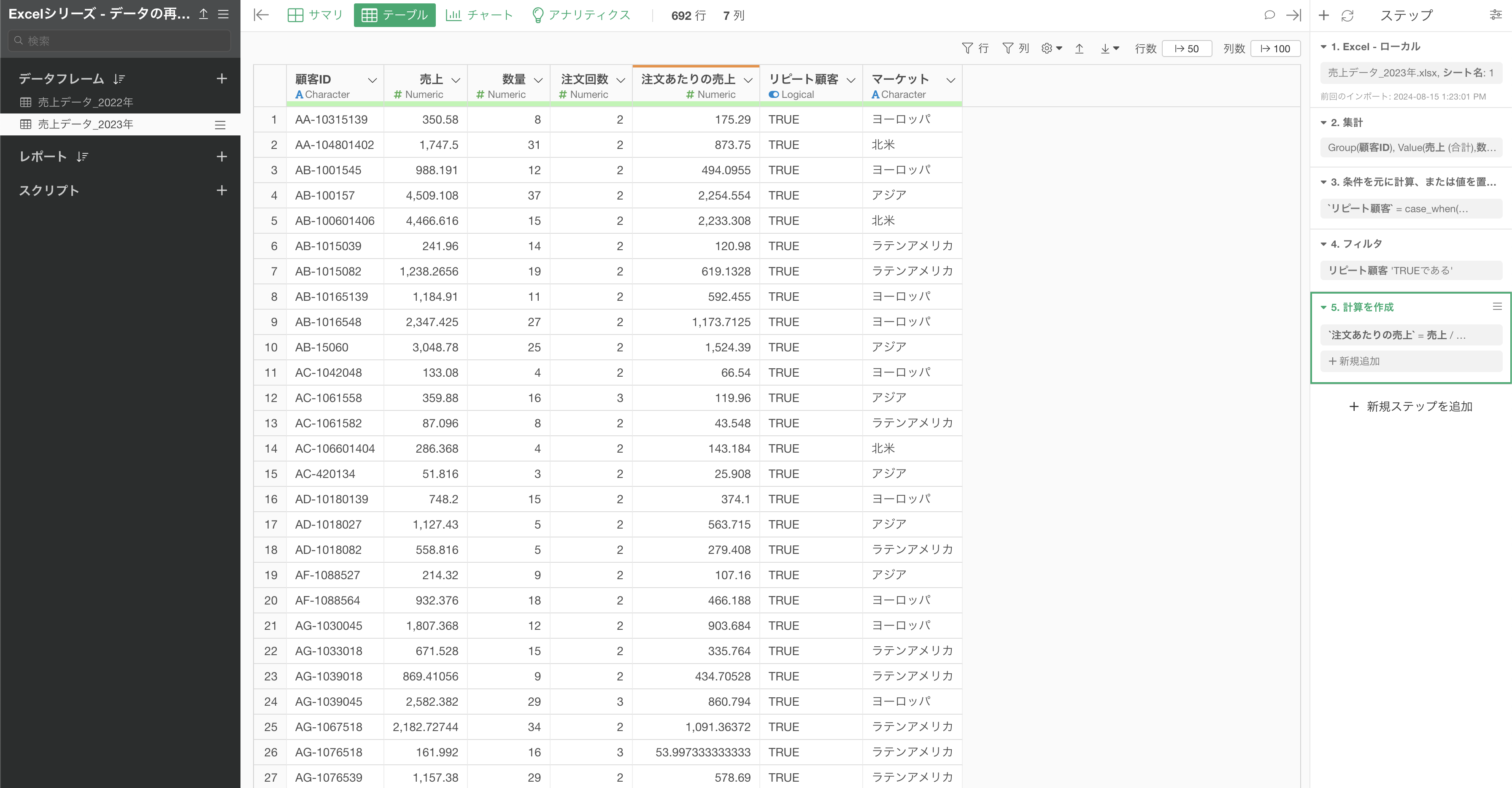Image resolution: width=1512 pixels, height=788 pixels.
Task: Collapse the left sidebar with the arrow icon
Action: 261,15
